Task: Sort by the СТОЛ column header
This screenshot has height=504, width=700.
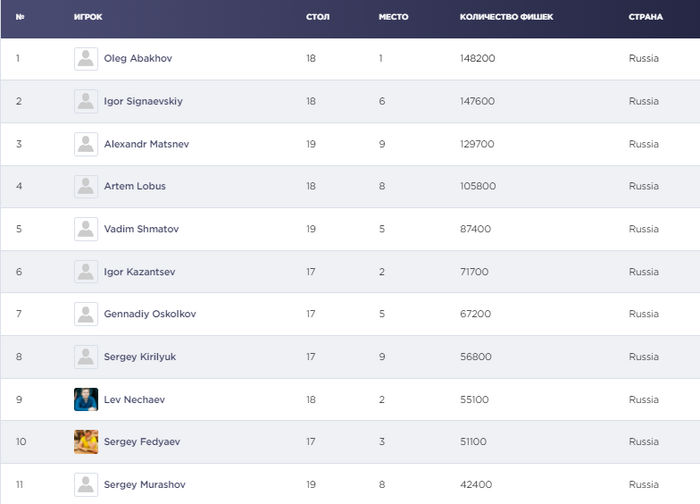Action: click(x=317, y=17)
